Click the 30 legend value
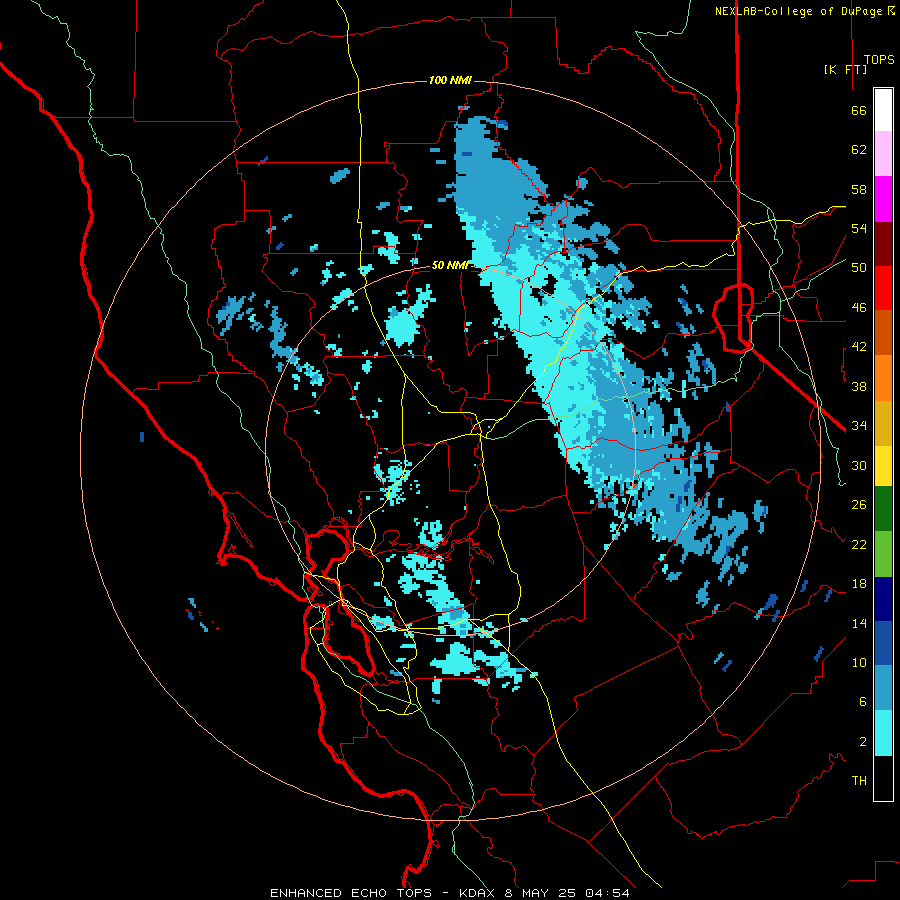This screenshot has height=900, width=900. tap(859, 465)
